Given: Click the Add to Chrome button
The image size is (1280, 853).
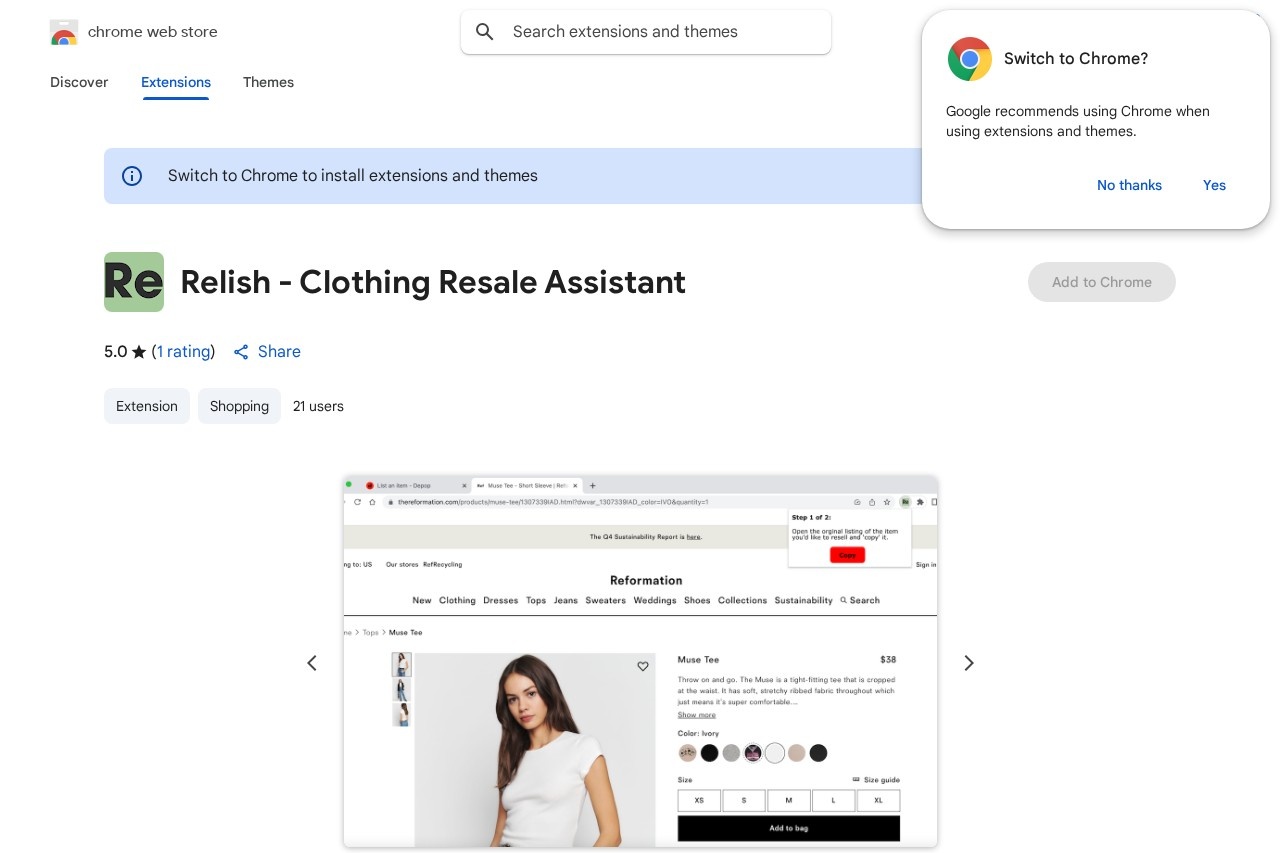Looking at the screenshot, I should point(1102,282).
